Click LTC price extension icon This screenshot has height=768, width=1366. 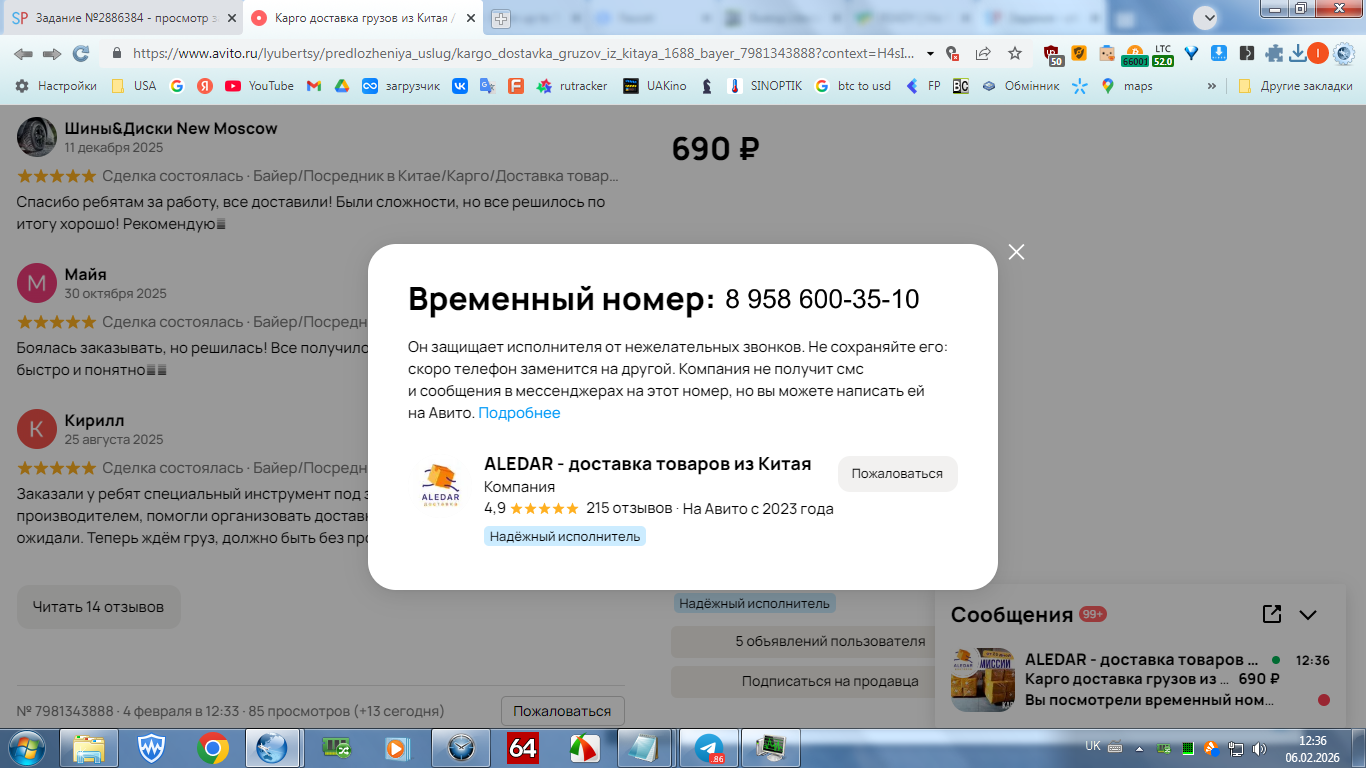1162,54
